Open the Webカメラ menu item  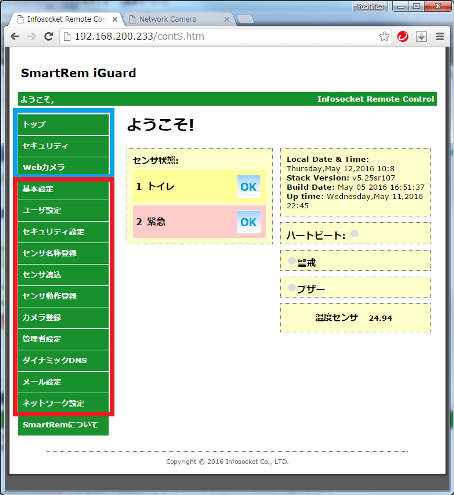pyautogui.click(x=63, y=167)
